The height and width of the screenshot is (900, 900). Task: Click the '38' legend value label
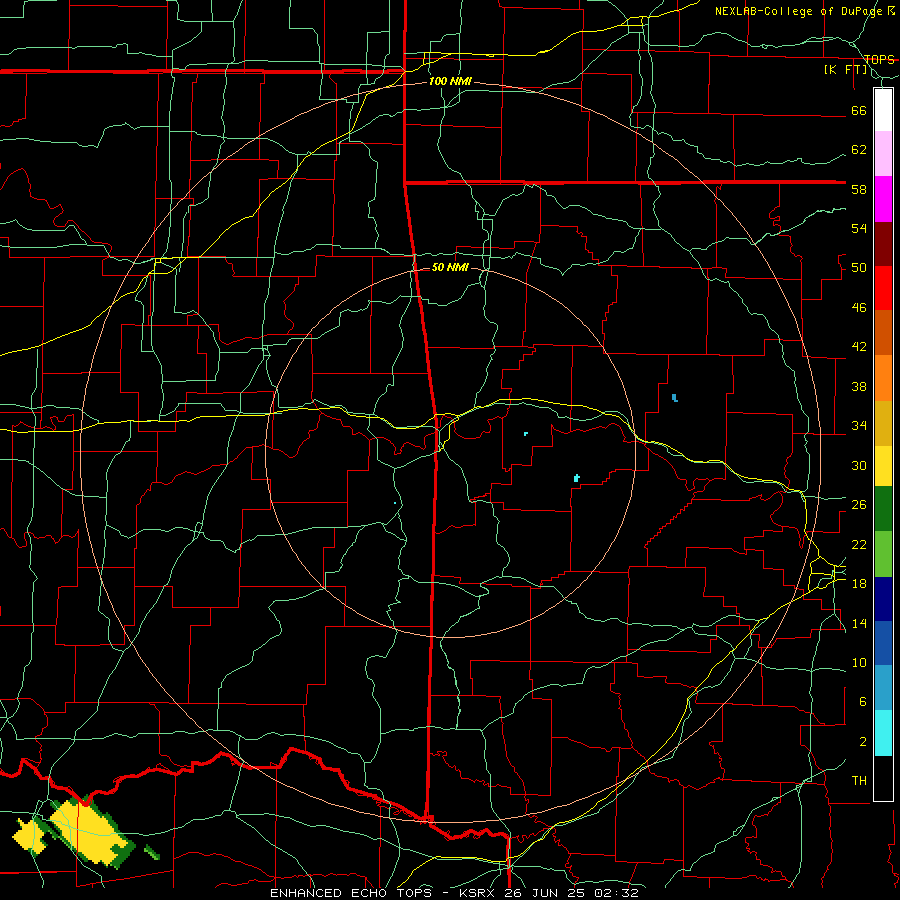coord(859,387)
